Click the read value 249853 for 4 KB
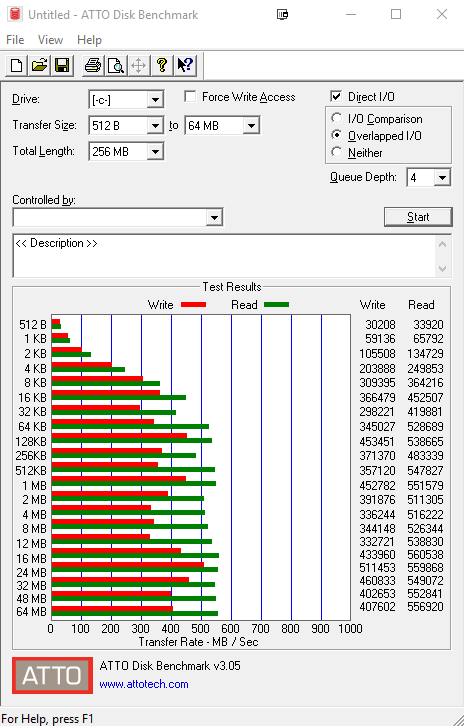 point(426,369)
